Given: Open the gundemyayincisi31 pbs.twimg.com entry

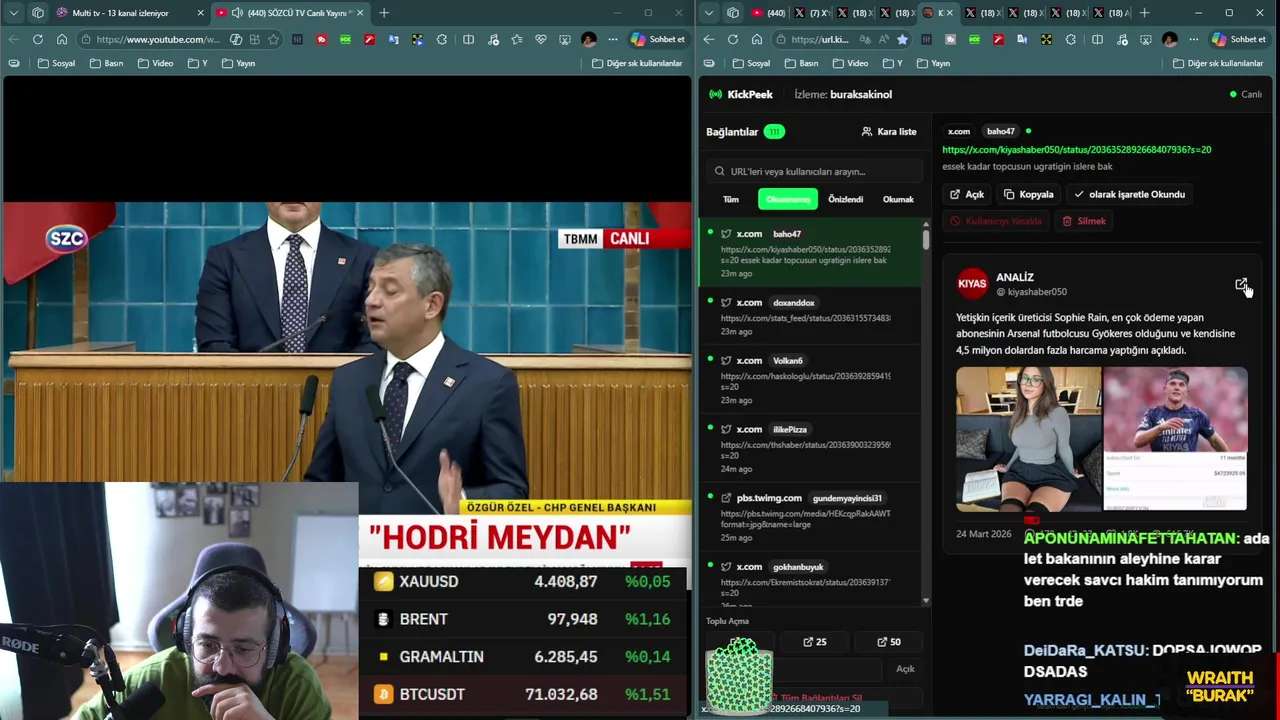Looking at the screenshot, I should (x=809, y=517).
